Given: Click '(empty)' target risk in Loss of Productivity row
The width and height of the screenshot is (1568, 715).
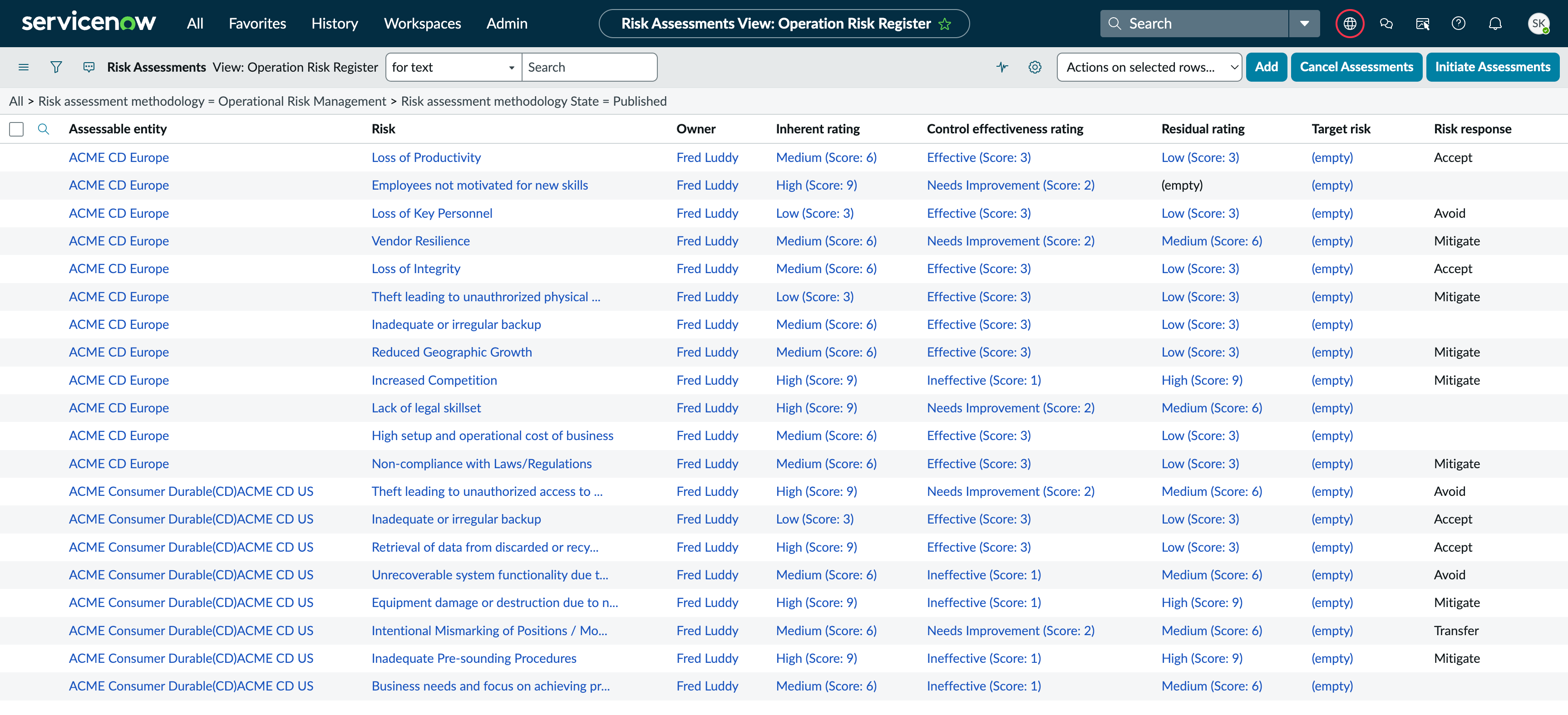Looking at the screenshot, I should tap(1332, 157).
